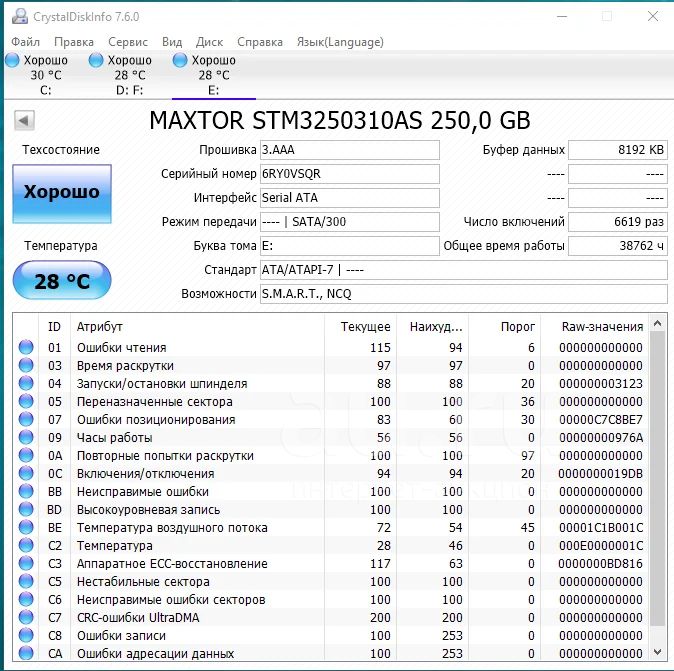Click status orb for Ошибки адресации данных
Screen dimensions: 674x671
(x=26, y=653)
